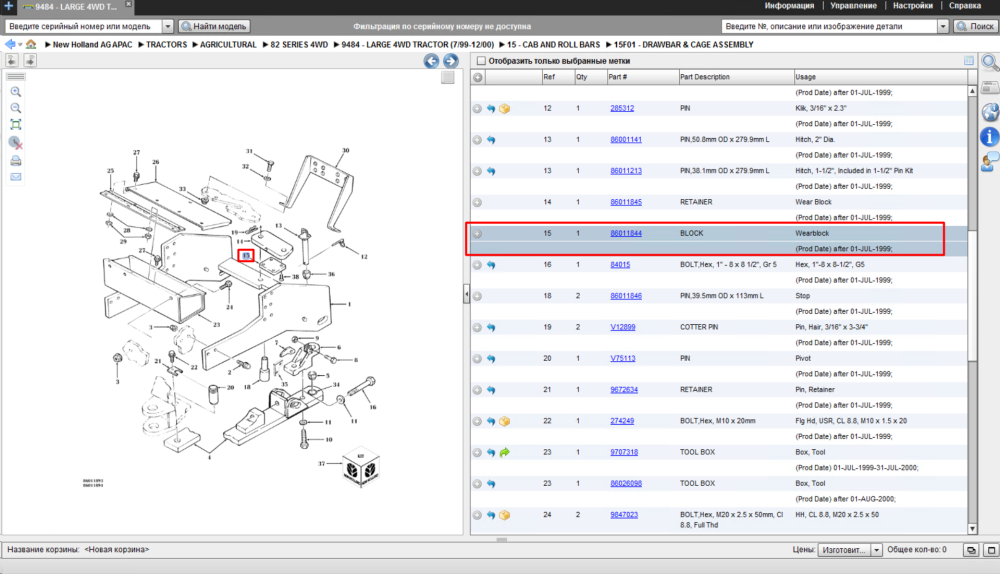
Task: Zoom in on the parts diagram
Action: coord(16,92)
